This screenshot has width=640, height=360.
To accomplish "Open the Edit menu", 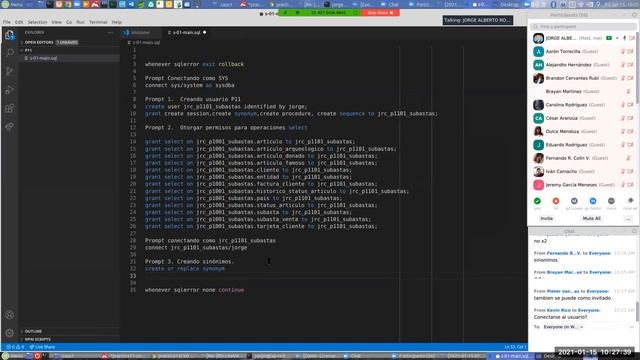I will tap(19, 22).
